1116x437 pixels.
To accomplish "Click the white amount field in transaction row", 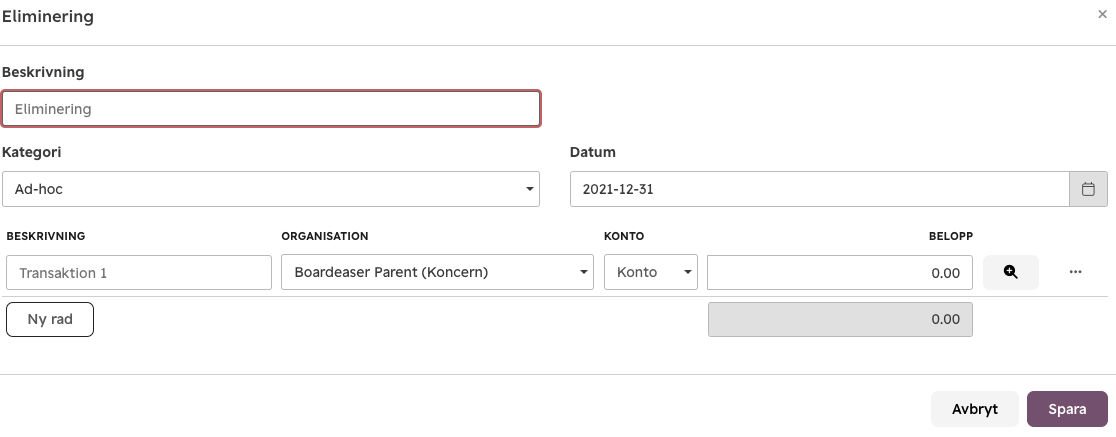I will [x=840, y=273].
